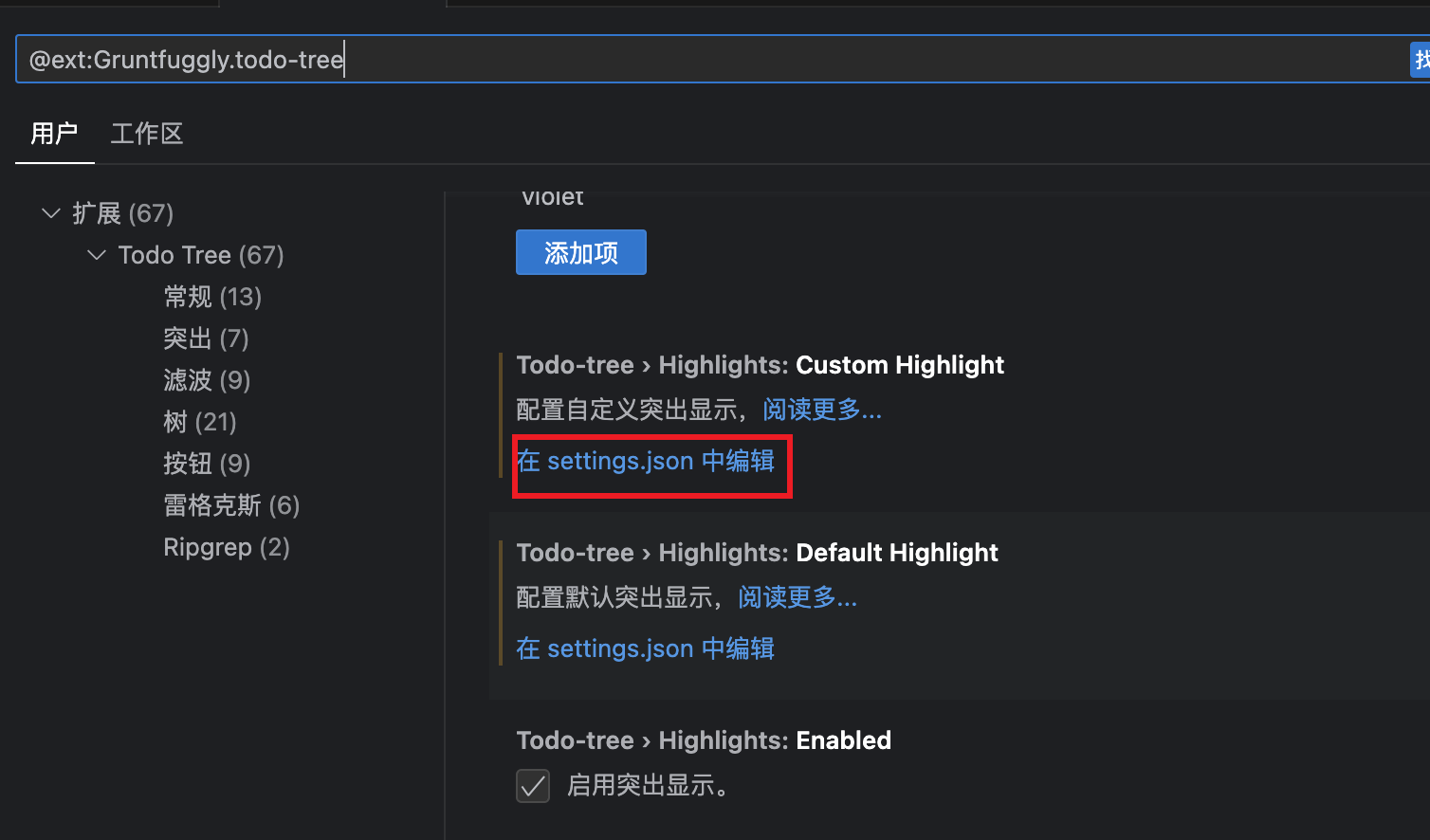This screenshot has height=840, width=1430.
Task: Select the 滤波 (9) settings category
Action: click(207, 379)
